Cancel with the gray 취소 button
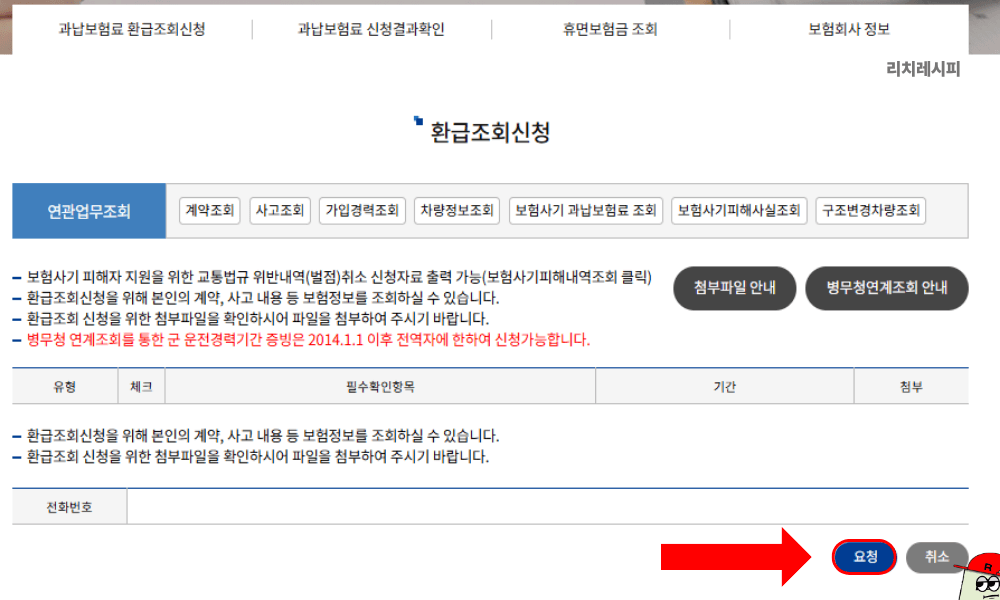 tap(936, 557)
